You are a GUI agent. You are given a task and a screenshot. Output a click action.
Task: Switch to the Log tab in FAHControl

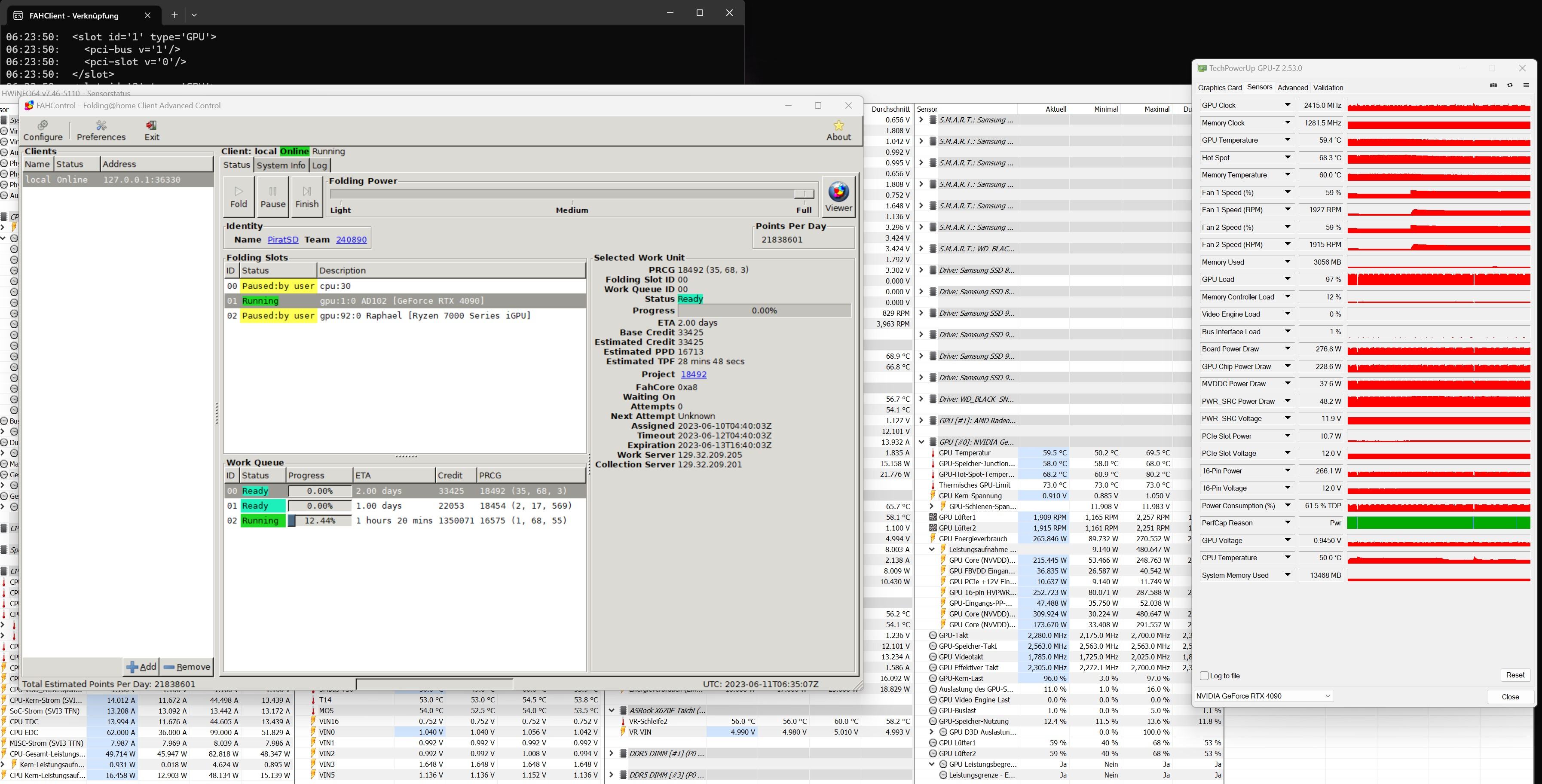[x=320, y=165]
